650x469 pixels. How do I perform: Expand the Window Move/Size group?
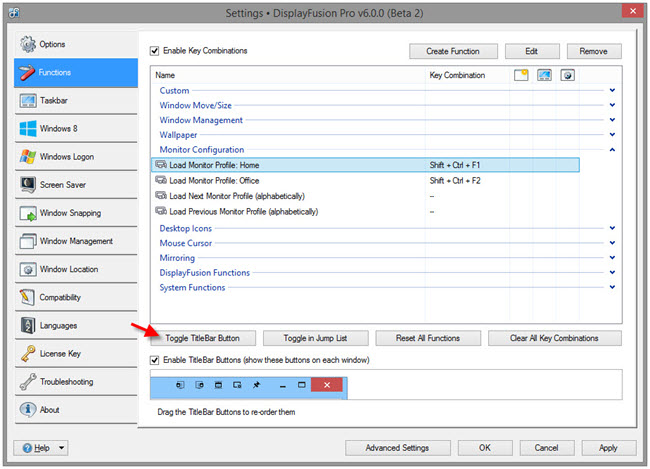tap(612, 105)
